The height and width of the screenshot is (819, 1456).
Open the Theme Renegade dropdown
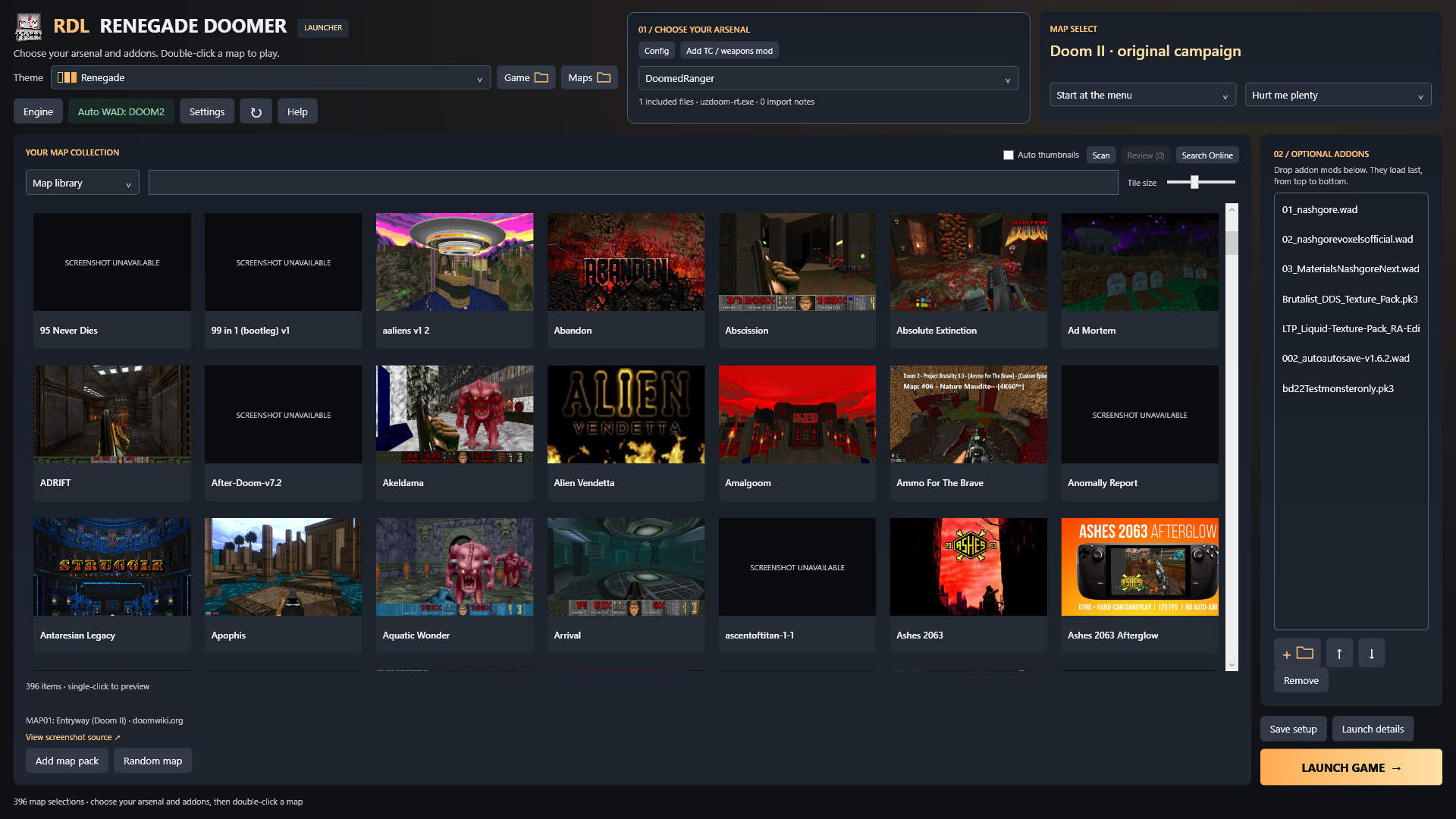pyautogui.click(x=271, y=77)
